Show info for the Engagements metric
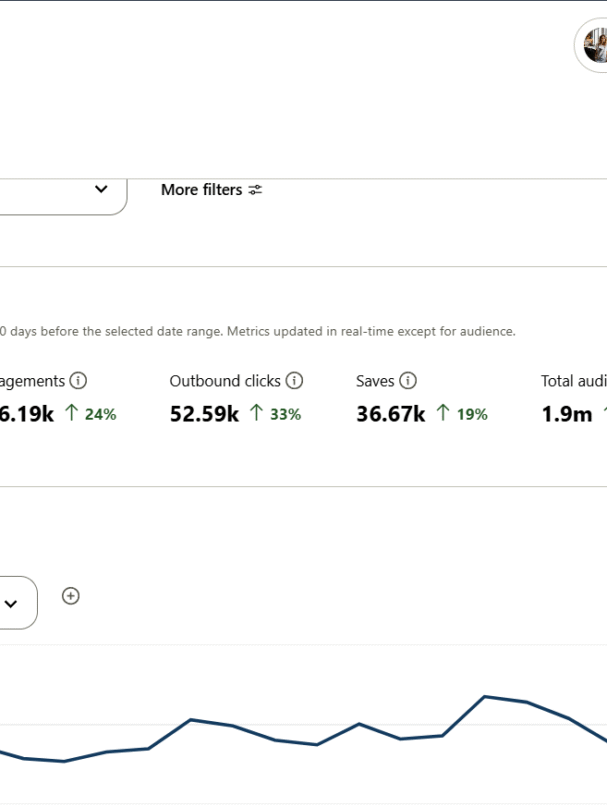This screenshot has width=607, height=807. pos(78,381)
